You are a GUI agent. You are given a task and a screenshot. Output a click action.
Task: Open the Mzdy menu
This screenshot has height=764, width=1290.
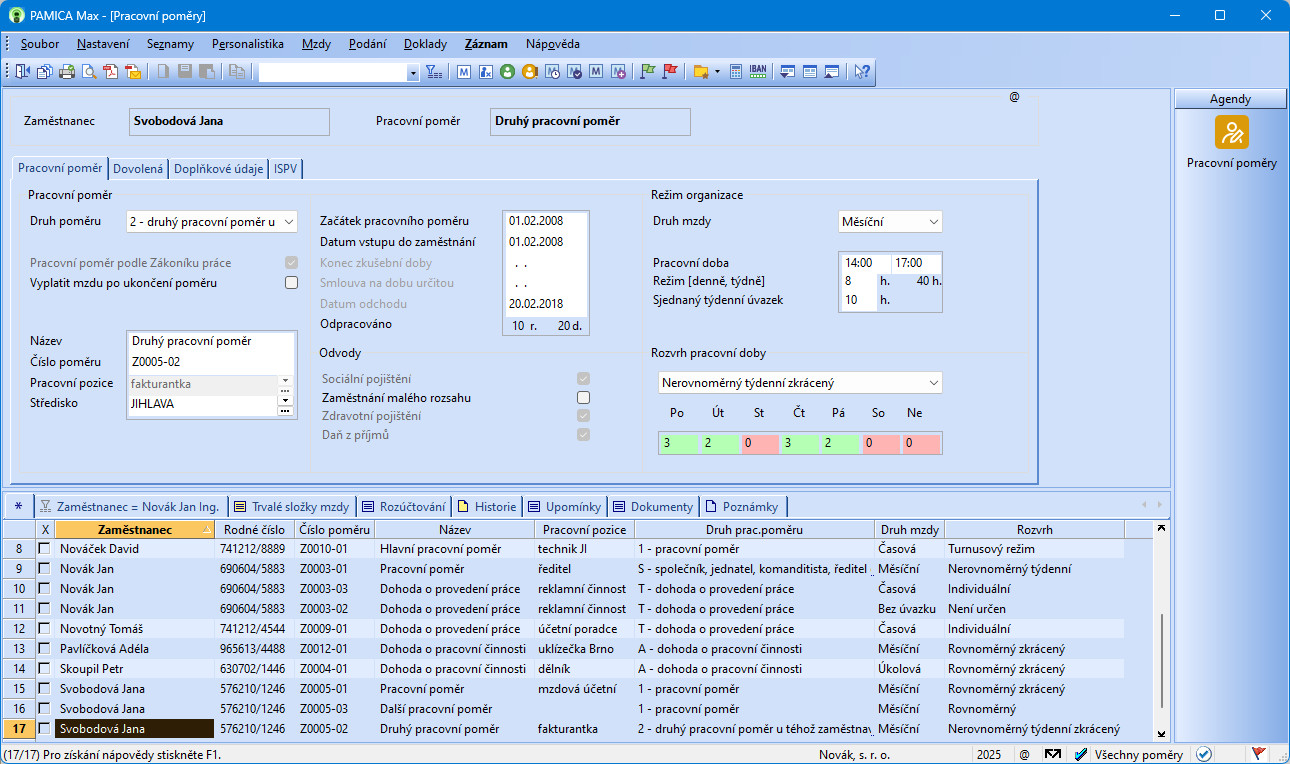[316, 44]
